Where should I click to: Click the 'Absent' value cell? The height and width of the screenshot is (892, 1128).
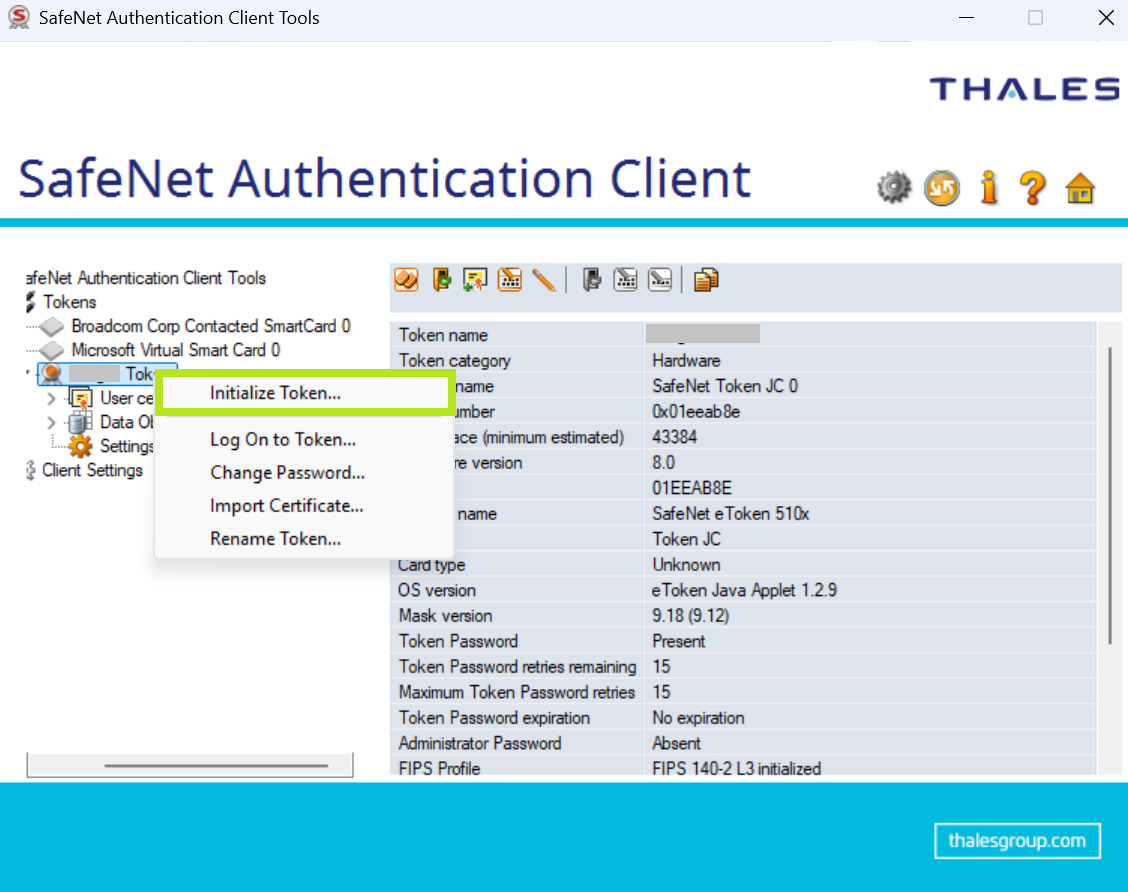[676, 744]
